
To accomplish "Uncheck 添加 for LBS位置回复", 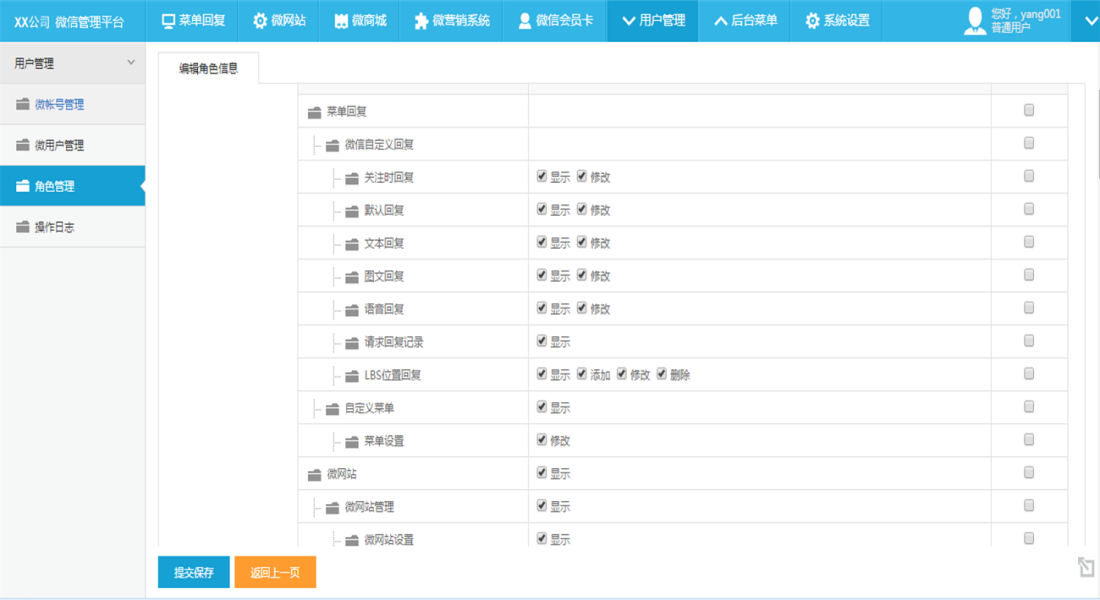I will 582,374.
